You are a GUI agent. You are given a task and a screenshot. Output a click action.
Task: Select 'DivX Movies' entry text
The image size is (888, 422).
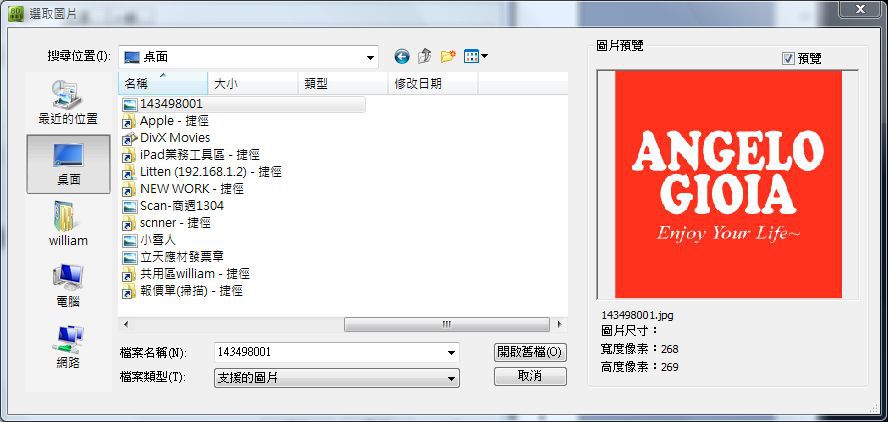pos(175,138)
